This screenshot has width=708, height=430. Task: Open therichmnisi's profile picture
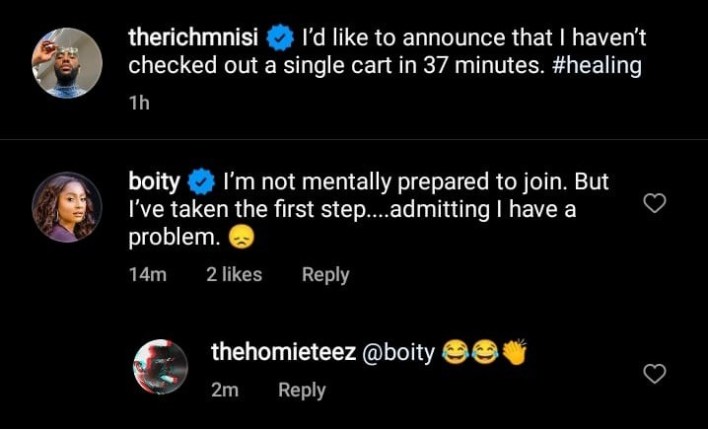(x=67, y=63)
